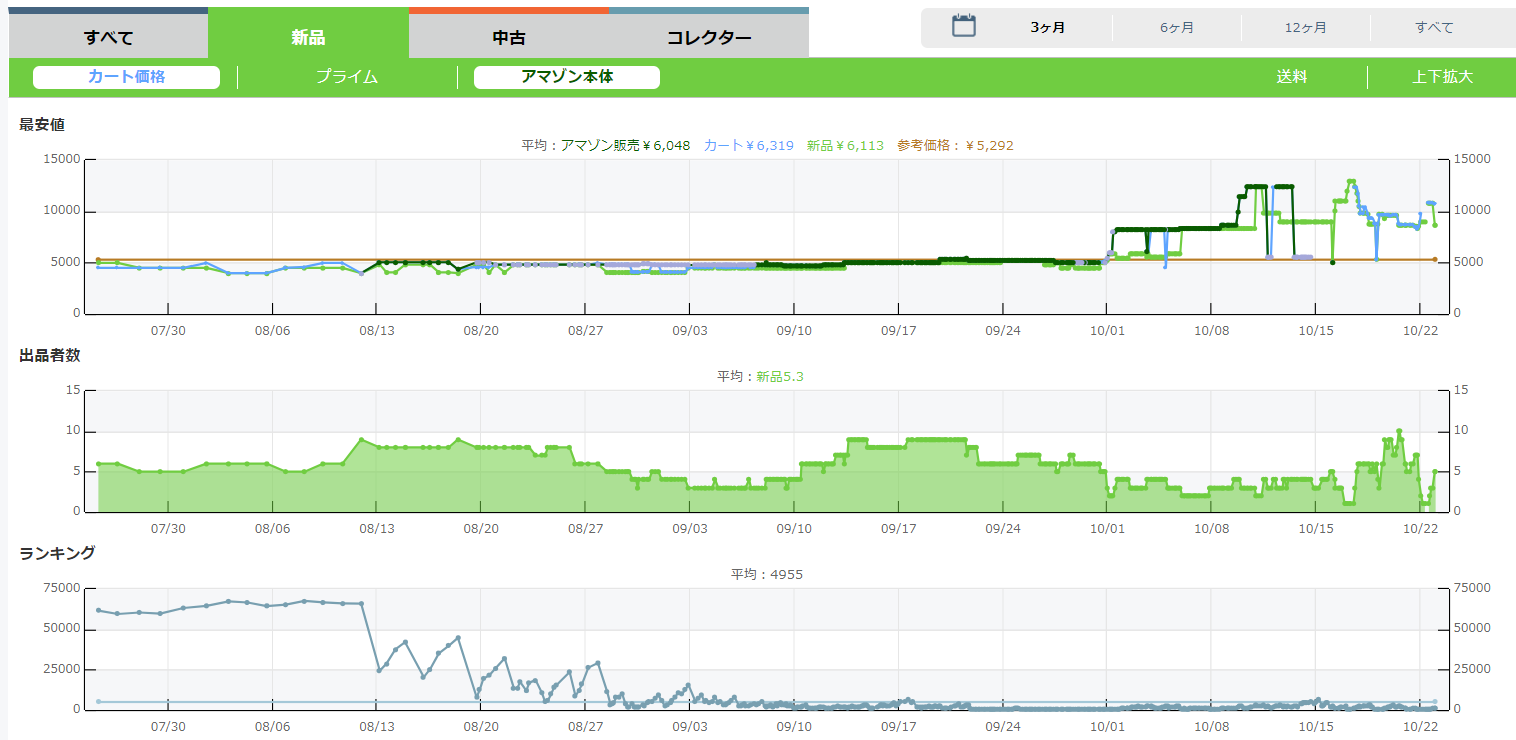The height and width of the screenshot is (740, 1516).
Task: Enable the プライム filter
Action: (347, 77)
